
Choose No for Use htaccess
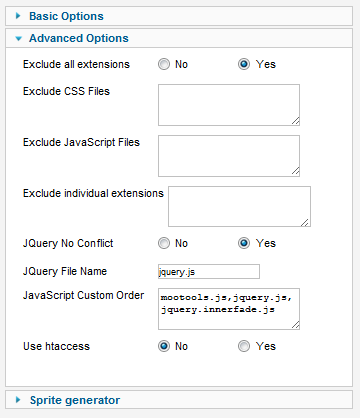click(x=164, y=346)
